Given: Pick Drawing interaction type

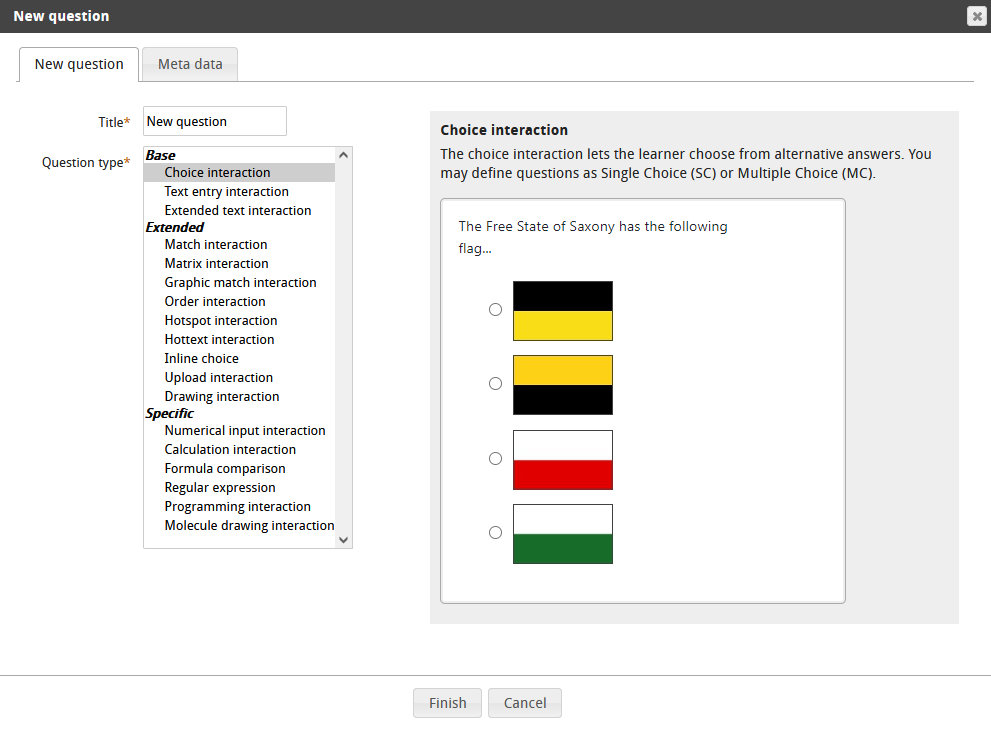Looking at the screenshot, I should point(240,396).
